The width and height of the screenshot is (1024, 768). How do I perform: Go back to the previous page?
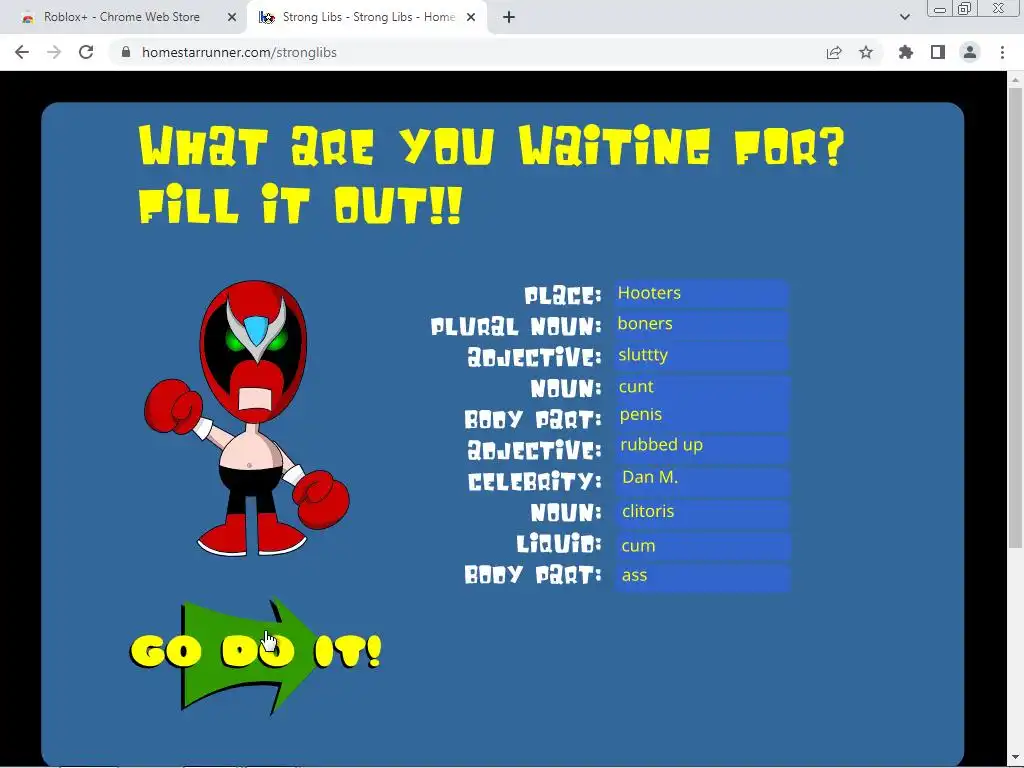pos(22,52)
